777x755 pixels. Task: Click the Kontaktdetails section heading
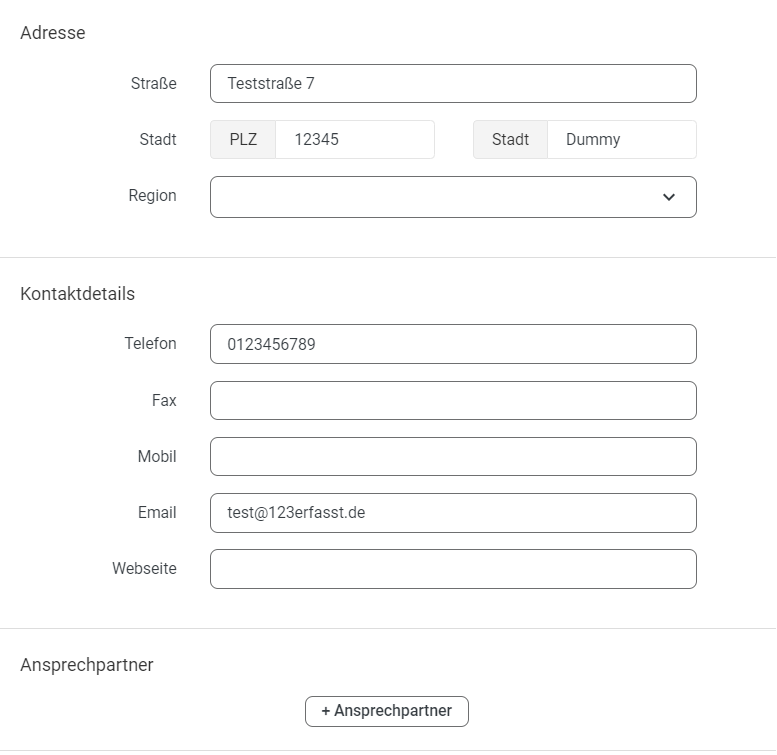[x=77, y=294]
